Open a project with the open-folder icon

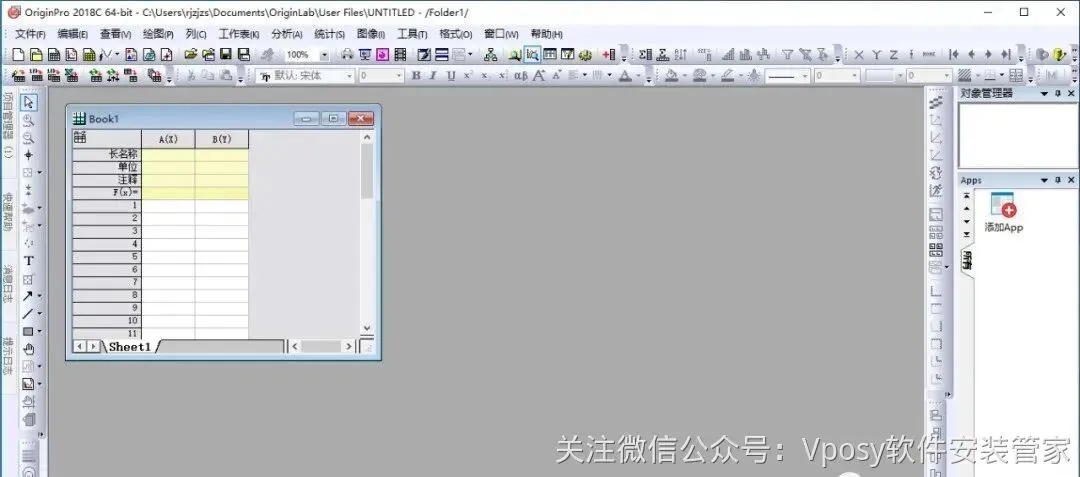(x=191, y=54)
